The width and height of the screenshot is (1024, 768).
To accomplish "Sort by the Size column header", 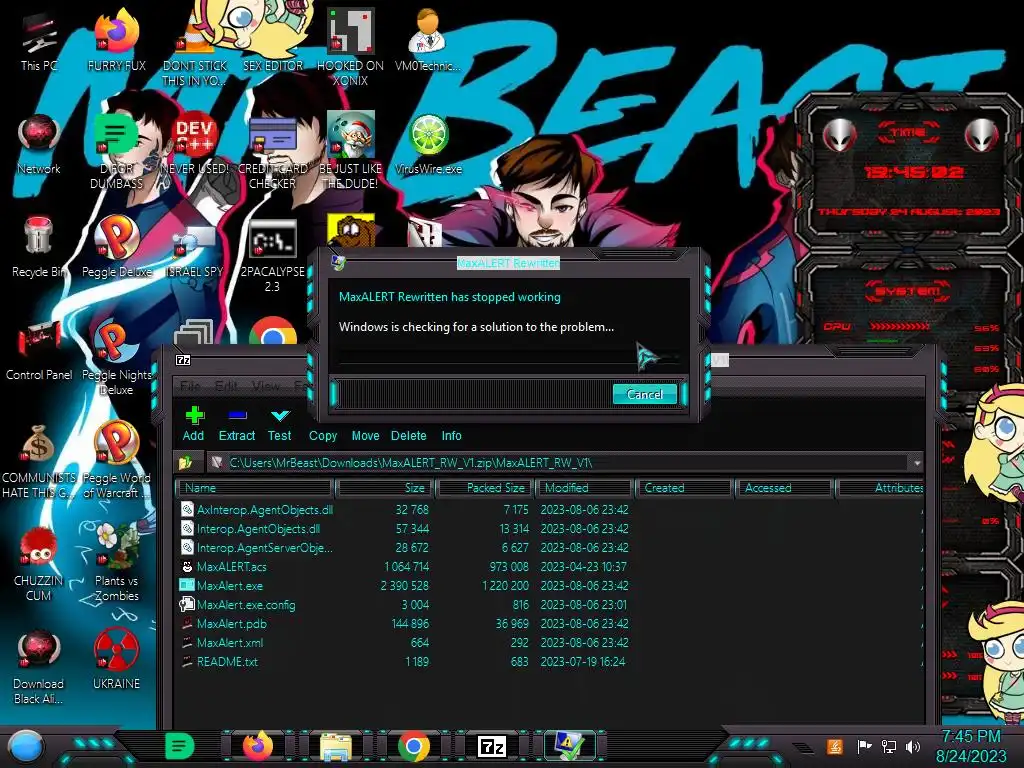I will point(385,488).
